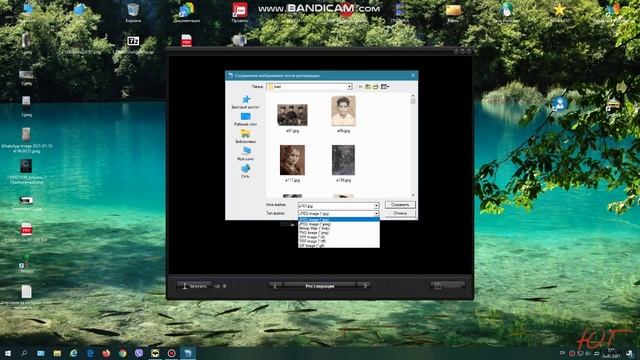
Task: Select the young man portrait thumbnail
Action: pyautogui.click(x=343, y=111)
